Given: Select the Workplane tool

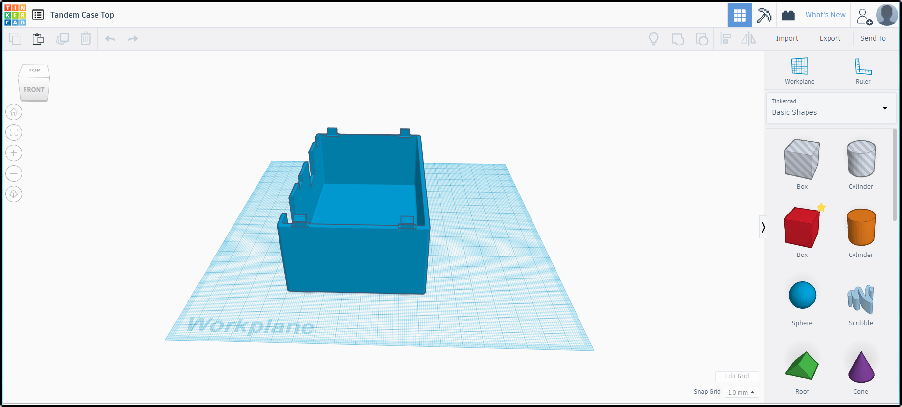Looking at the screenshot, I should pos(799,71).
